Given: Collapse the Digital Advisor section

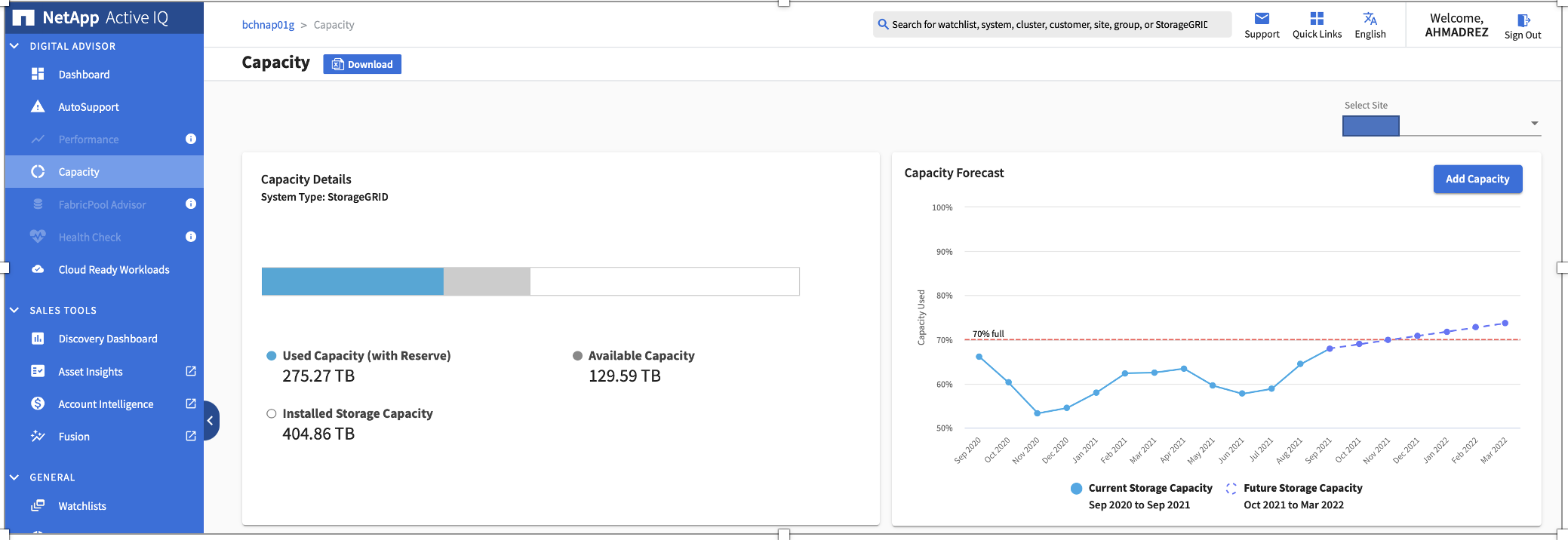Looking at the screenshot, I should coord(14,46).
